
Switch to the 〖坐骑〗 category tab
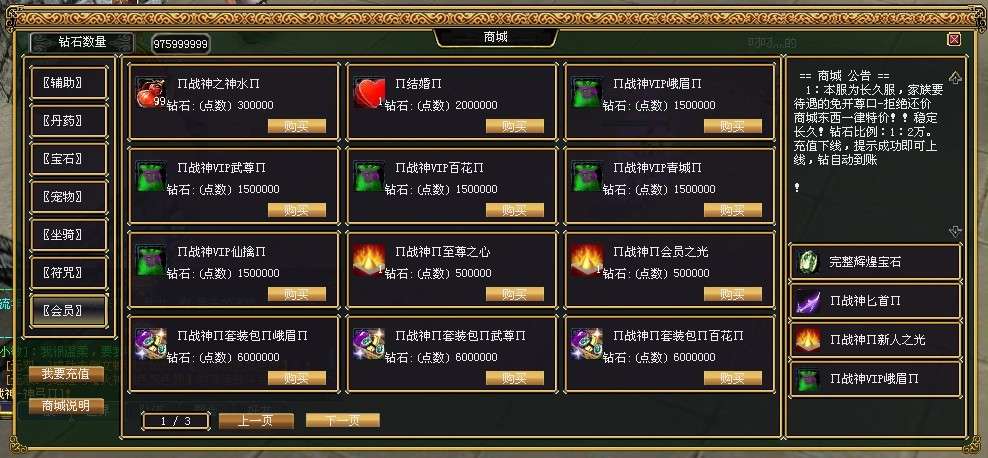(x=69, y=235)
